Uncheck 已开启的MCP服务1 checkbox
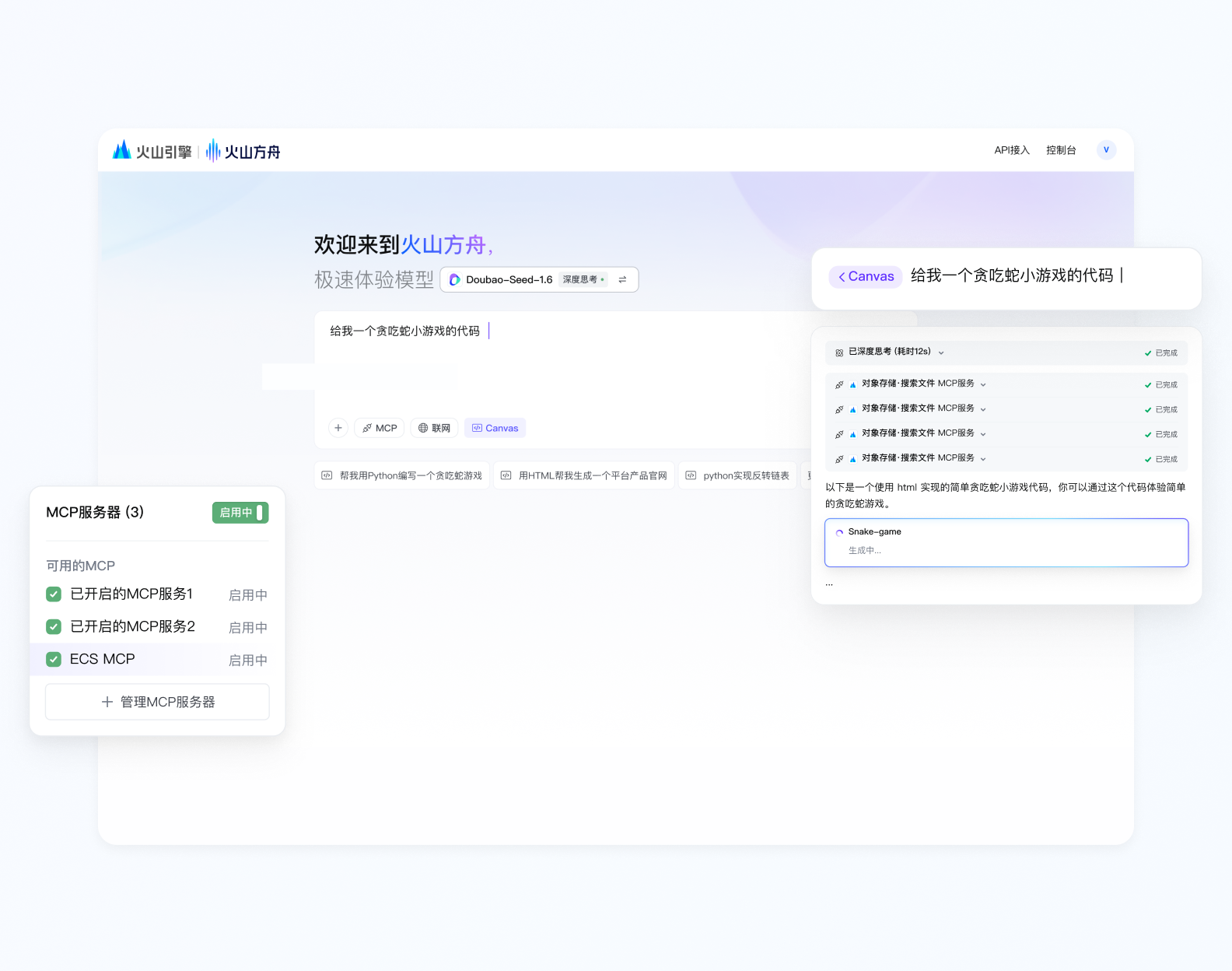The height and width of the screenshot is (971, 1232). 54,594
